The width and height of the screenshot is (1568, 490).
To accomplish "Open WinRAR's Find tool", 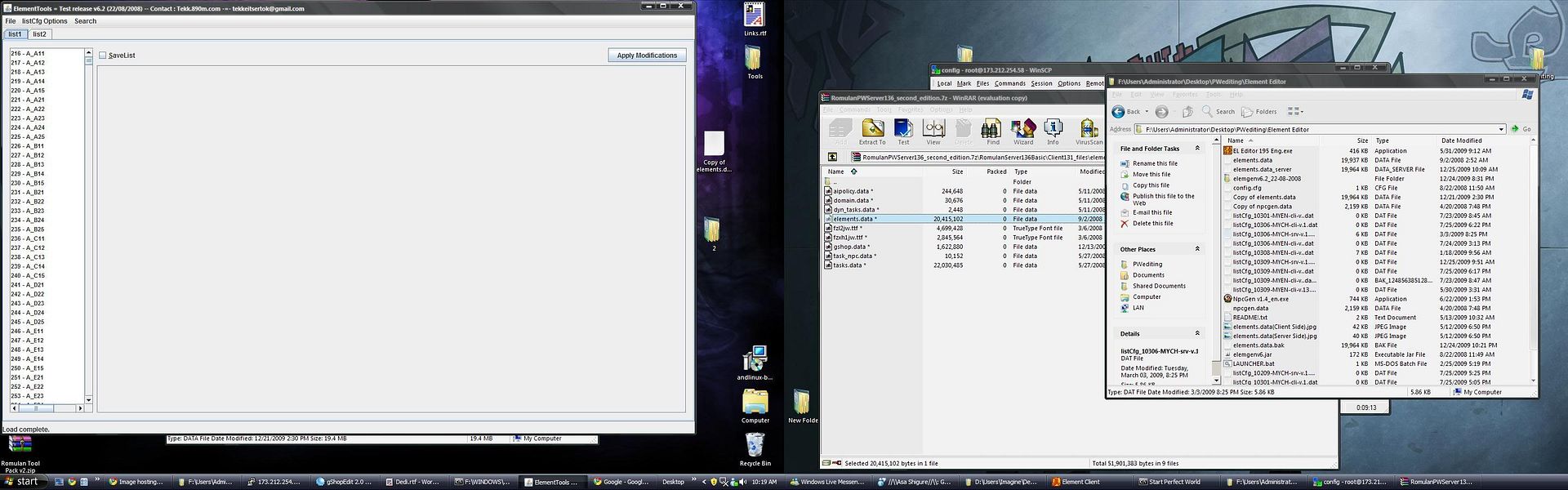I will (992, 129).
